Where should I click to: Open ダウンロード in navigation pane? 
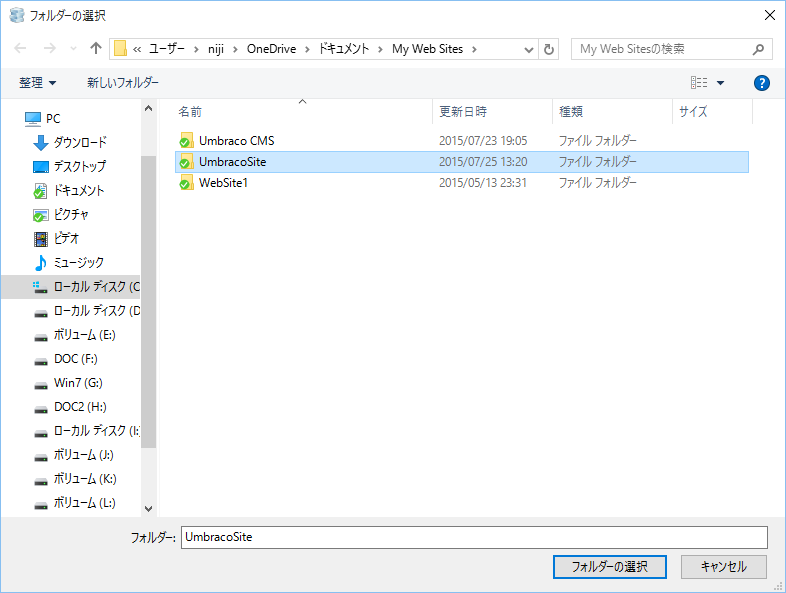point(70,142)
